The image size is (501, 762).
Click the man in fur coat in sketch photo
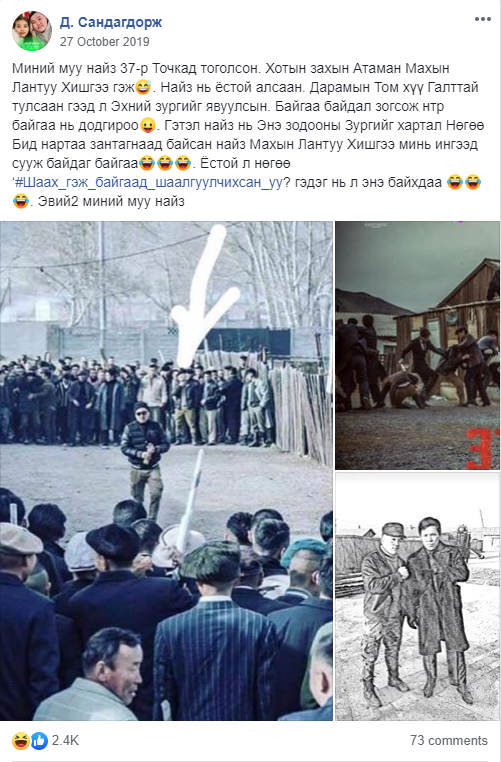pos(435,607)
